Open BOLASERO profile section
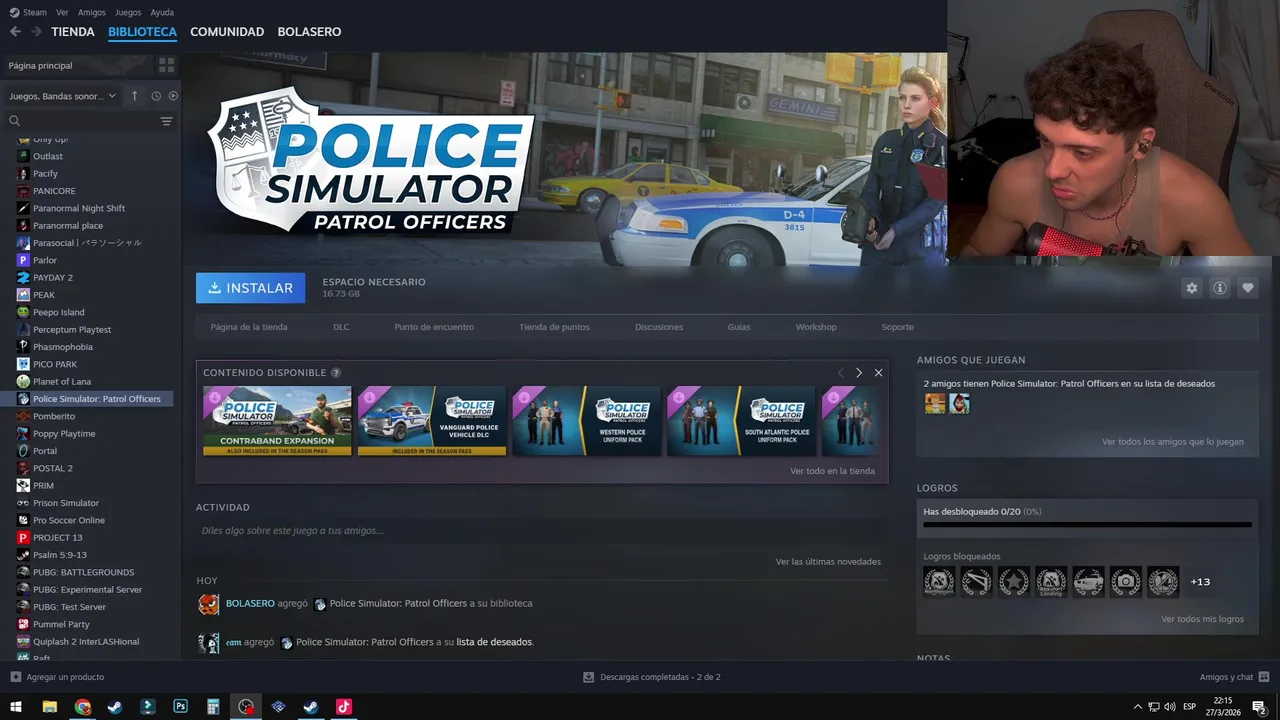1280x720 pixels. coord(309,32)
